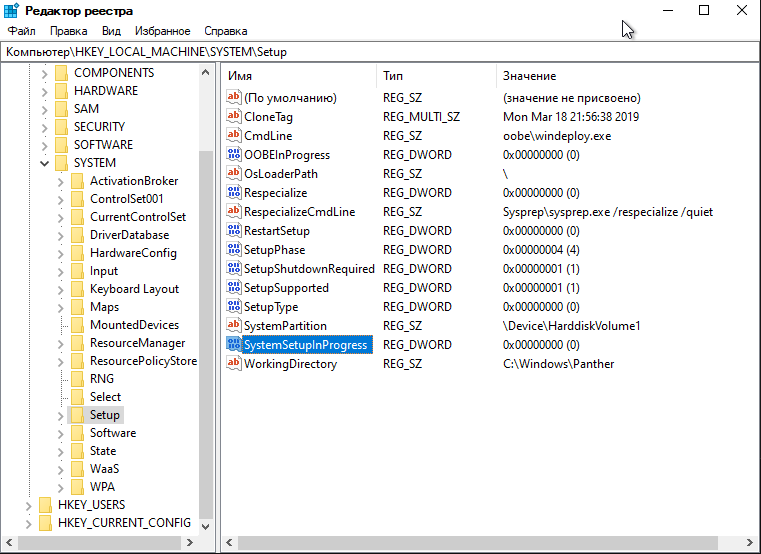Click the registry path address bar
The width and height of the screenshot is (761, 554).
click(380, 51)
